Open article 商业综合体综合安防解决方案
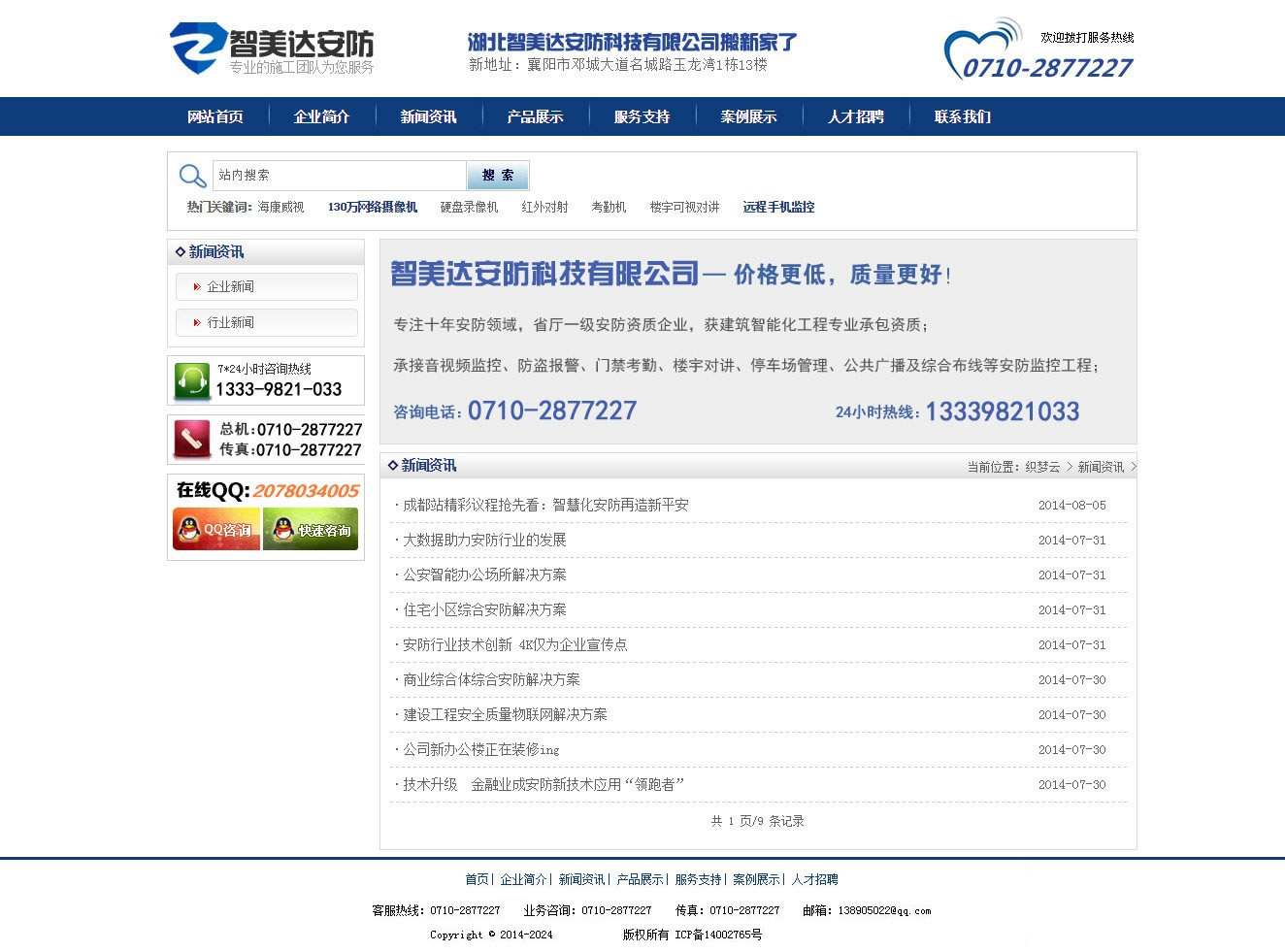 pos(491,679)
